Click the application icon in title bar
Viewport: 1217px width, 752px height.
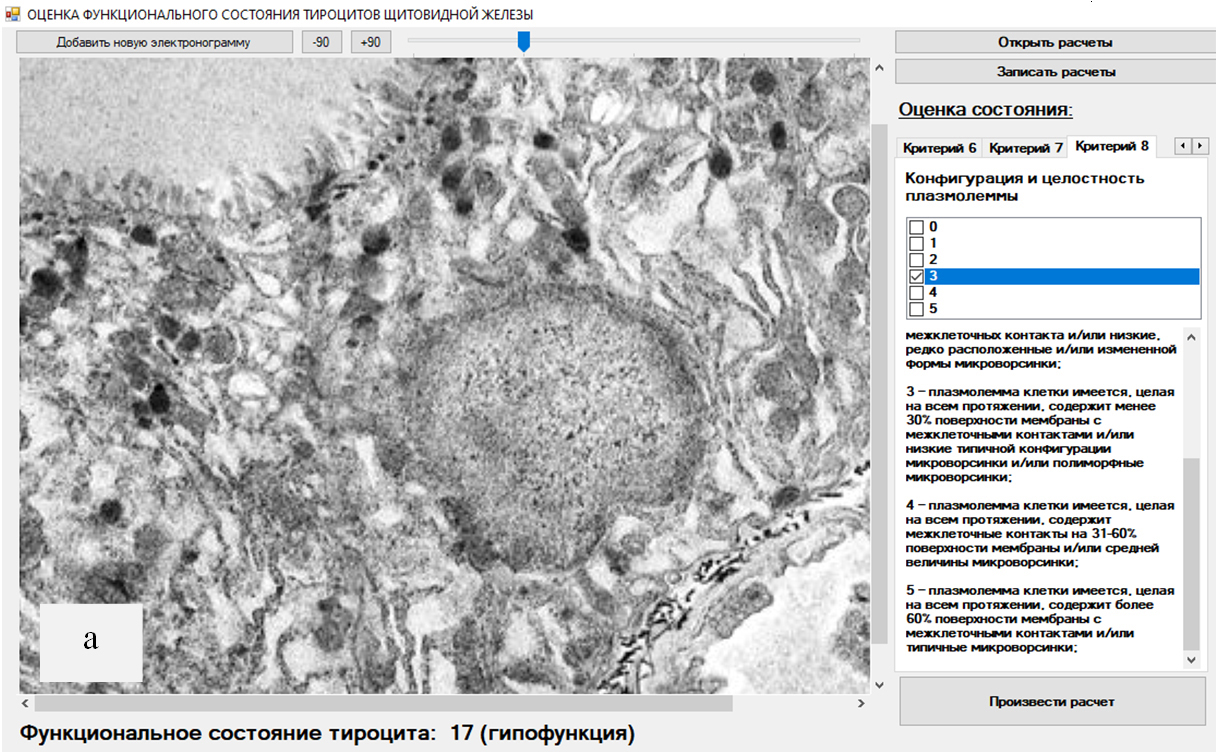coord(12,14)
